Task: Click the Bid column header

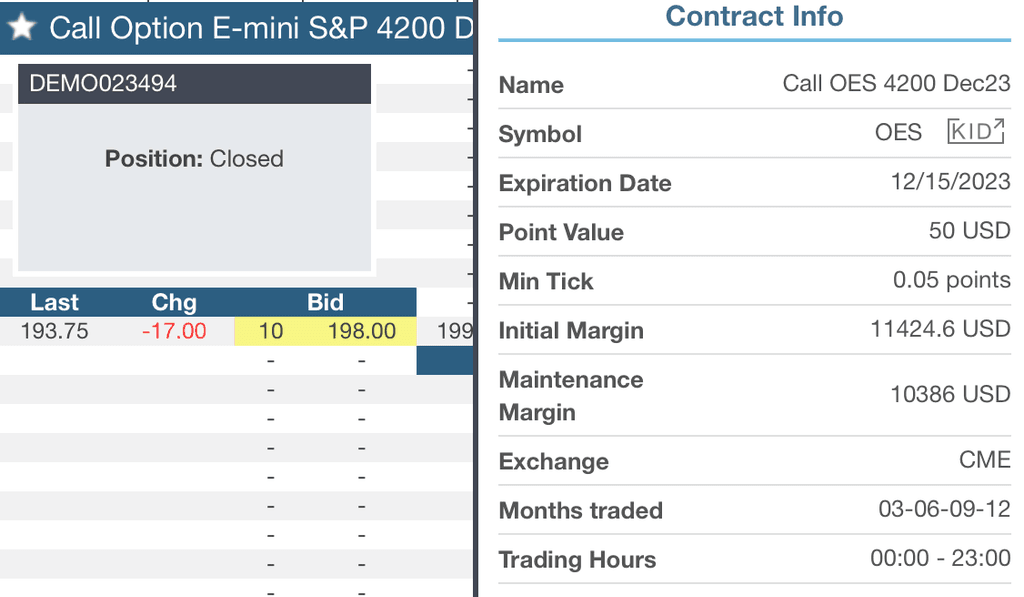Action: pos(325,302)
